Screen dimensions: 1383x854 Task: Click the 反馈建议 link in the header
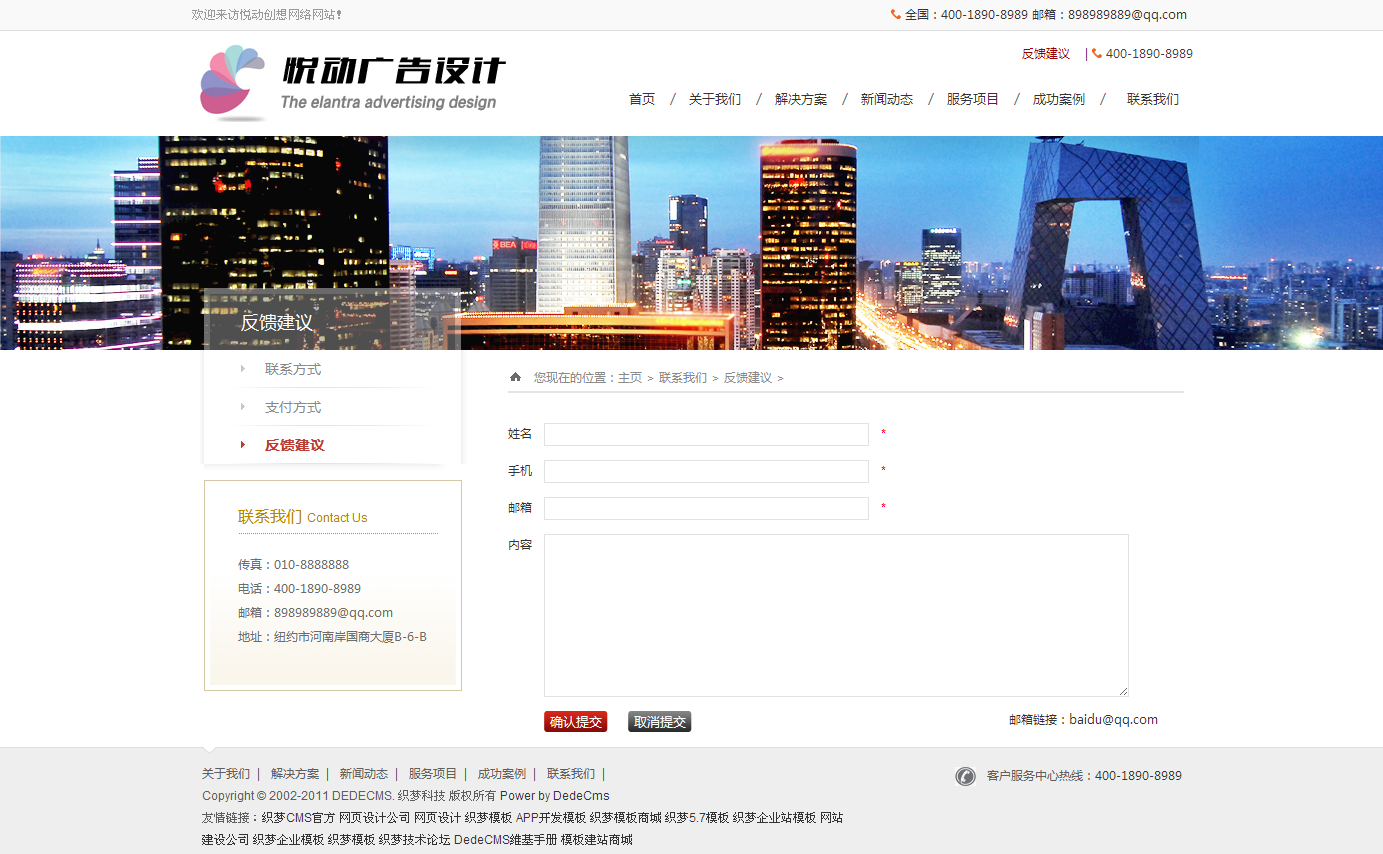1045,54
